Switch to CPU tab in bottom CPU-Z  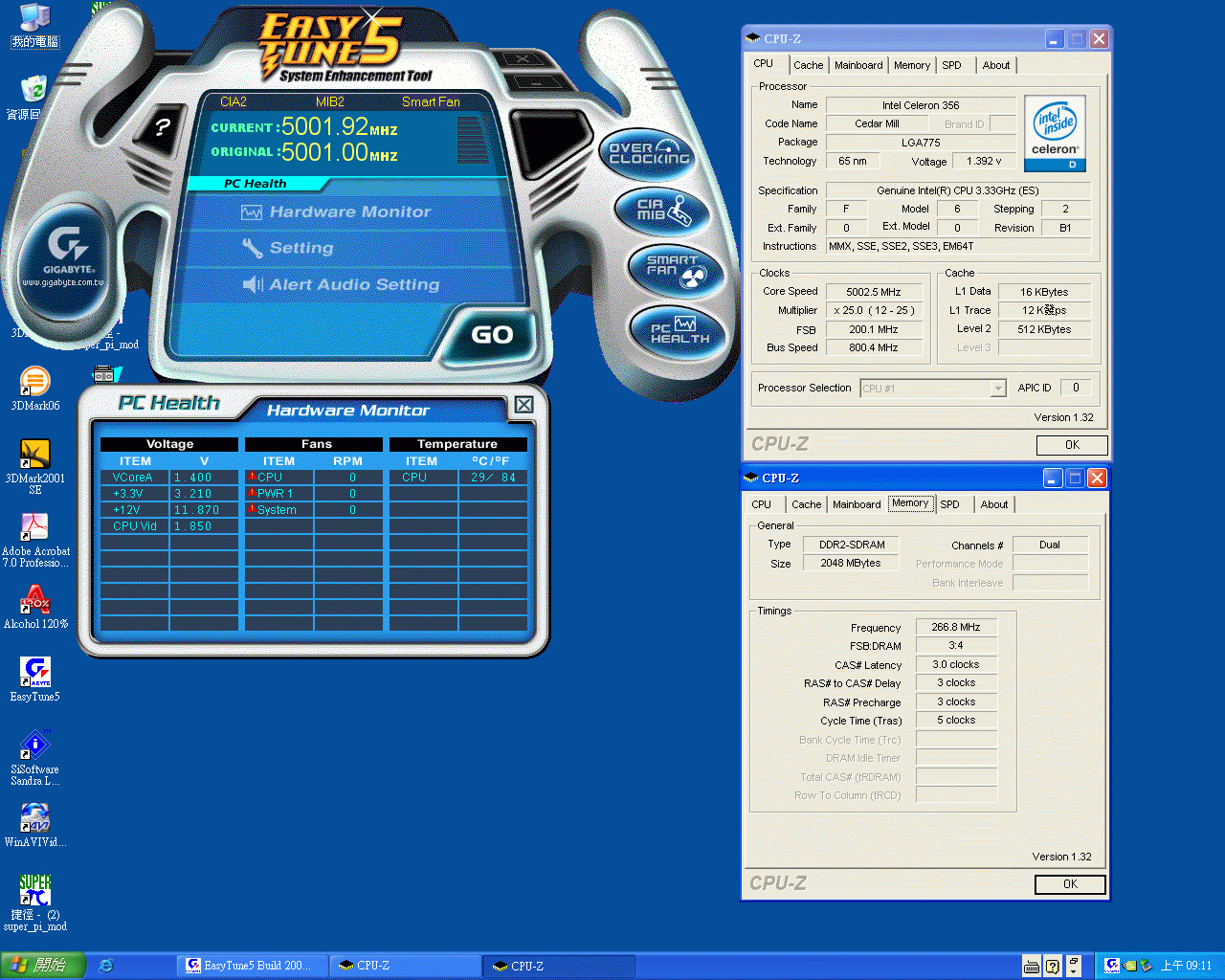[762, 504]
